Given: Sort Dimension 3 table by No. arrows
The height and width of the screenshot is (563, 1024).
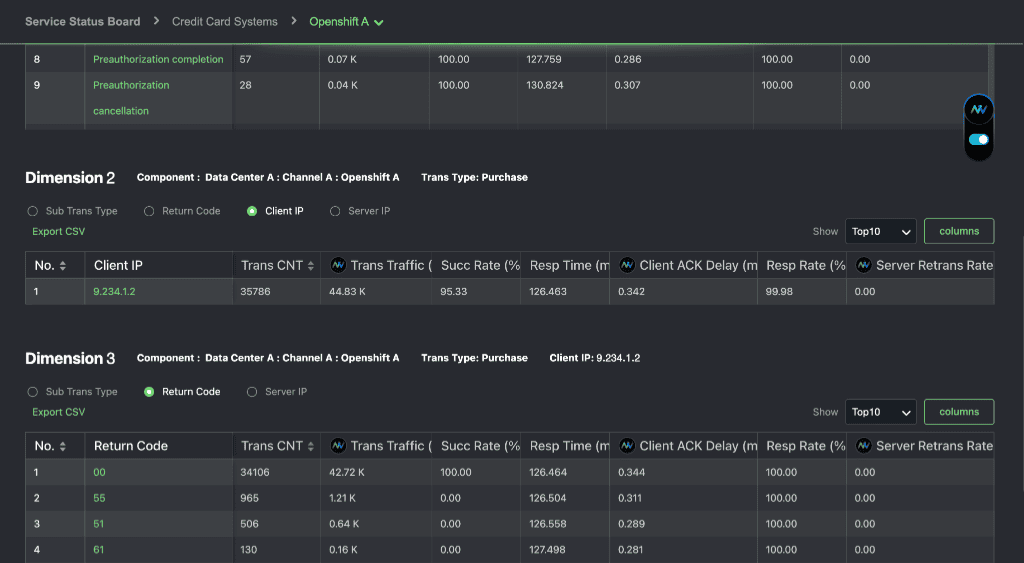Looking at the screenshot, I should pyautogui.click(x=63, y=446).
